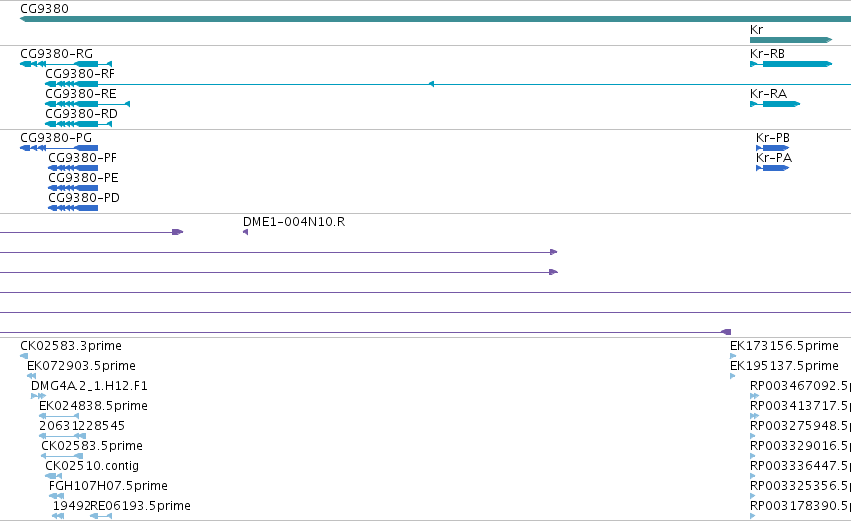Select EST FGH107H07.5prime
Viewport: 851px width, 521px height.
pyautogui.click(x=109, y=486)
